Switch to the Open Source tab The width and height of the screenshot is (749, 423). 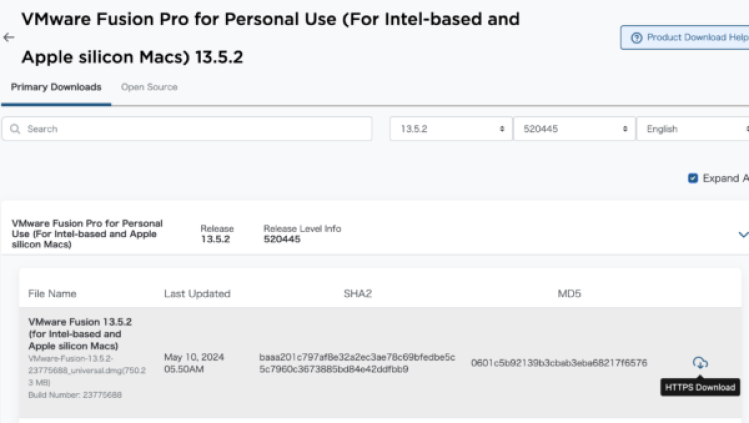(x=149, y=87)
